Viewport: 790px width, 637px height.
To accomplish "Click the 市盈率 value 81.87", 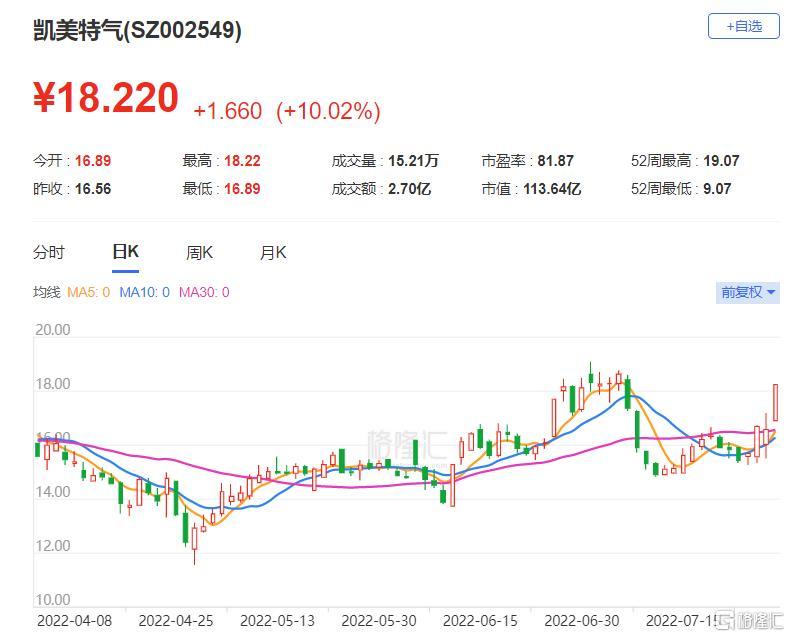I will coord(555,161).
